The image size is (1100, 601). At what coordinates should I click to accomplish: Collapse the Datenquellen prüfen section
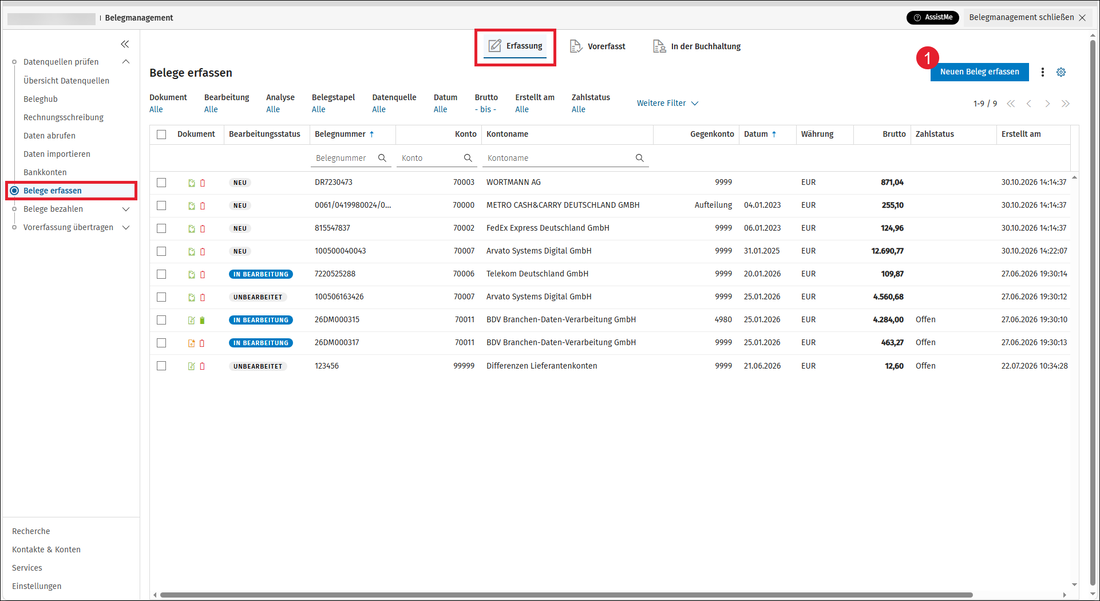click(126, 62)
